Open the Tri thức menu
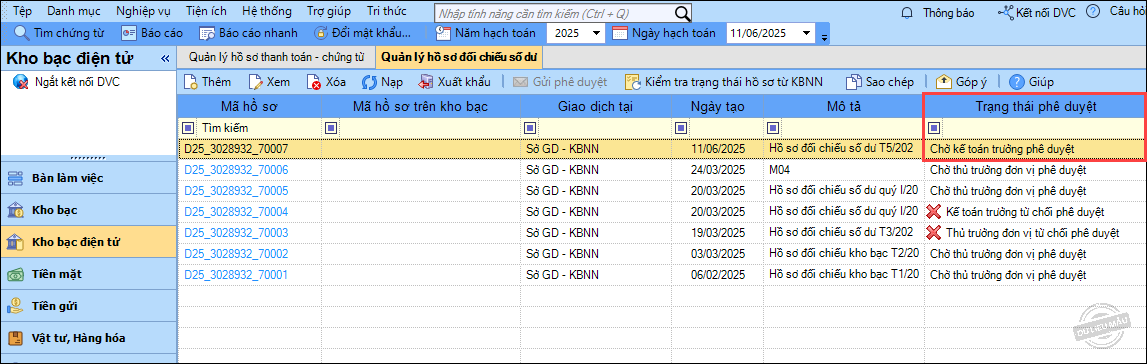 point(387,11)
